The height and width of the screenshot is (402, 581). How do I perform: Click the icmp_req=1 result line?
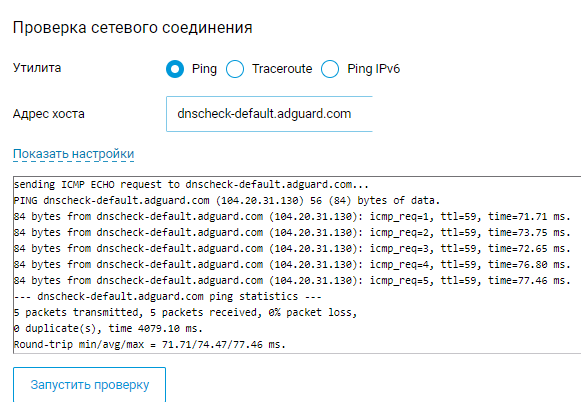[292, 216]
